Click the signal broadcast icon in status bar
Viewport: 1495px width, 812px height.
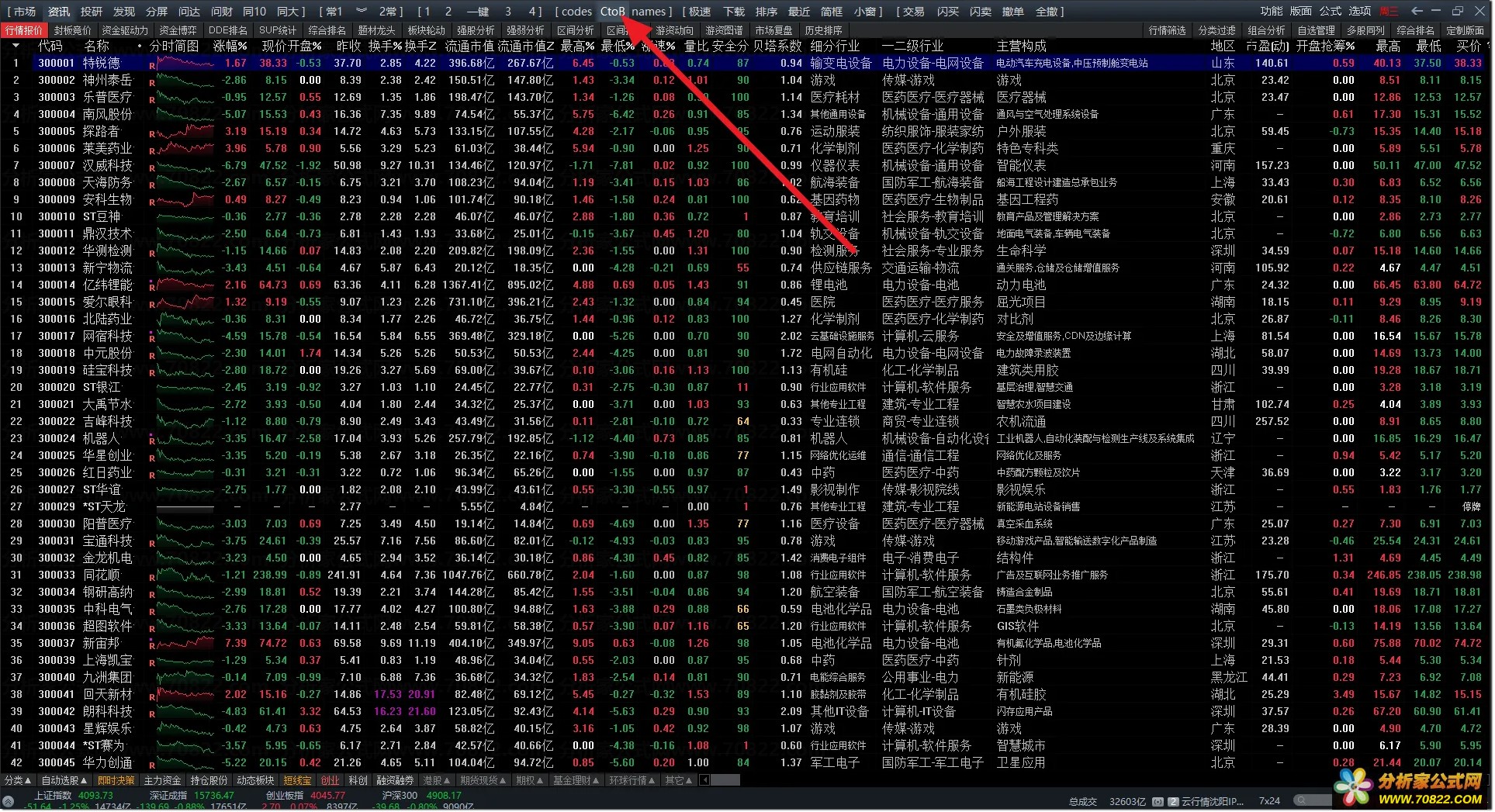click(1158, 801)
